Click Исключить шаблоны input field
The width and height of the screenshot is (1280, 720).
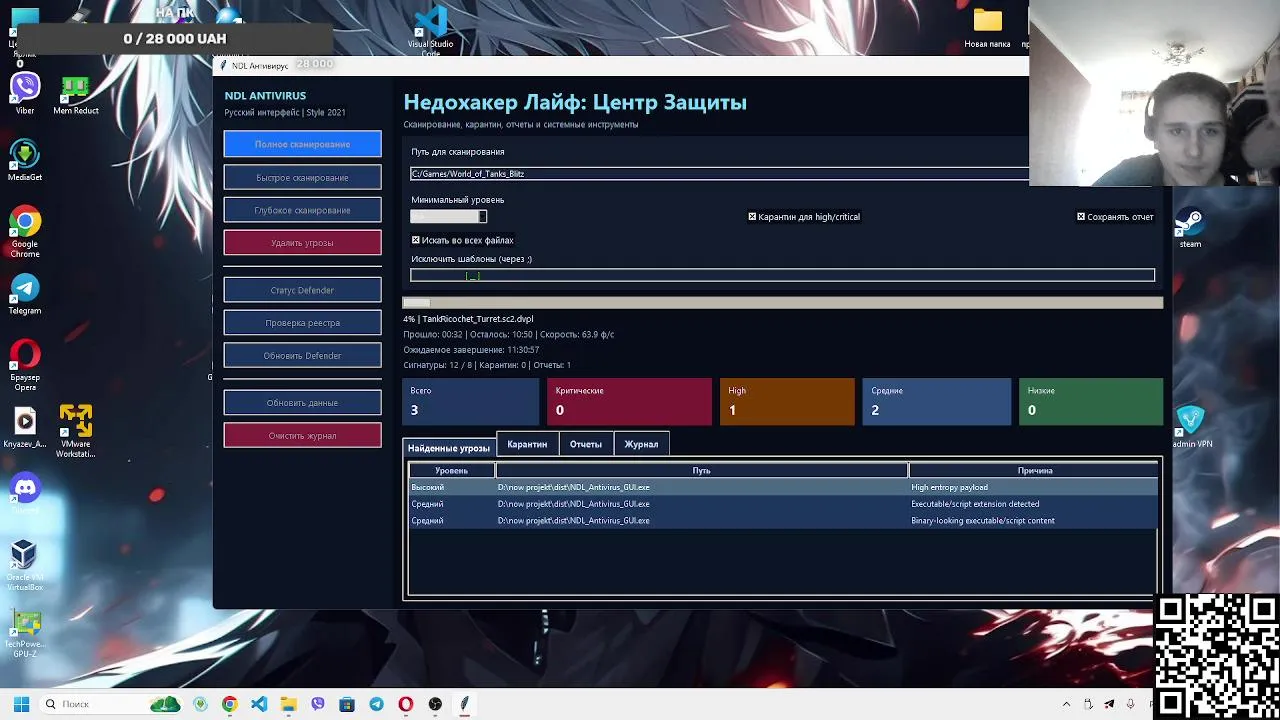783,275
